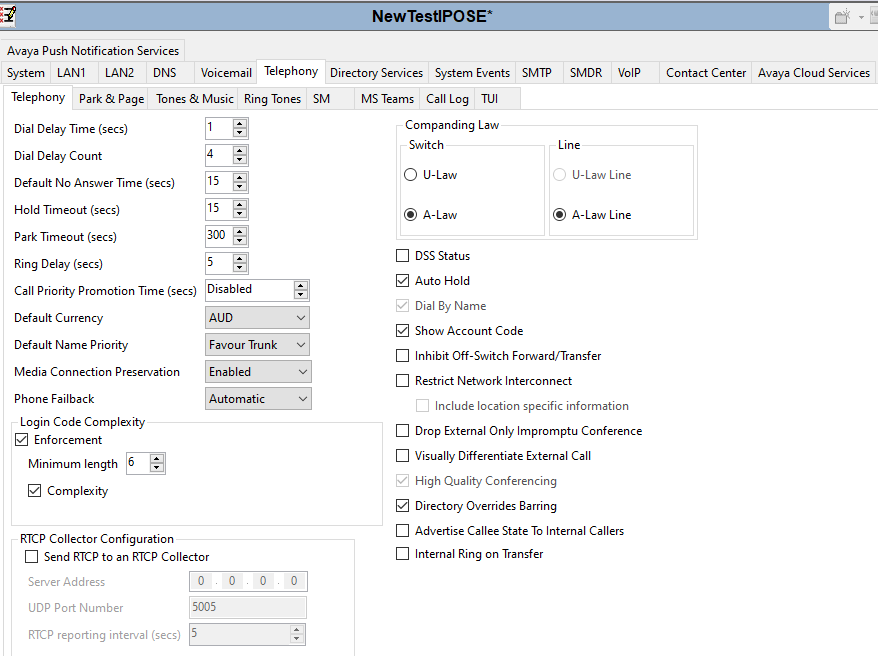The width and height of the screenshot is (878, 656).
Task: Select A-Law switch companding option
Action: 410,215
